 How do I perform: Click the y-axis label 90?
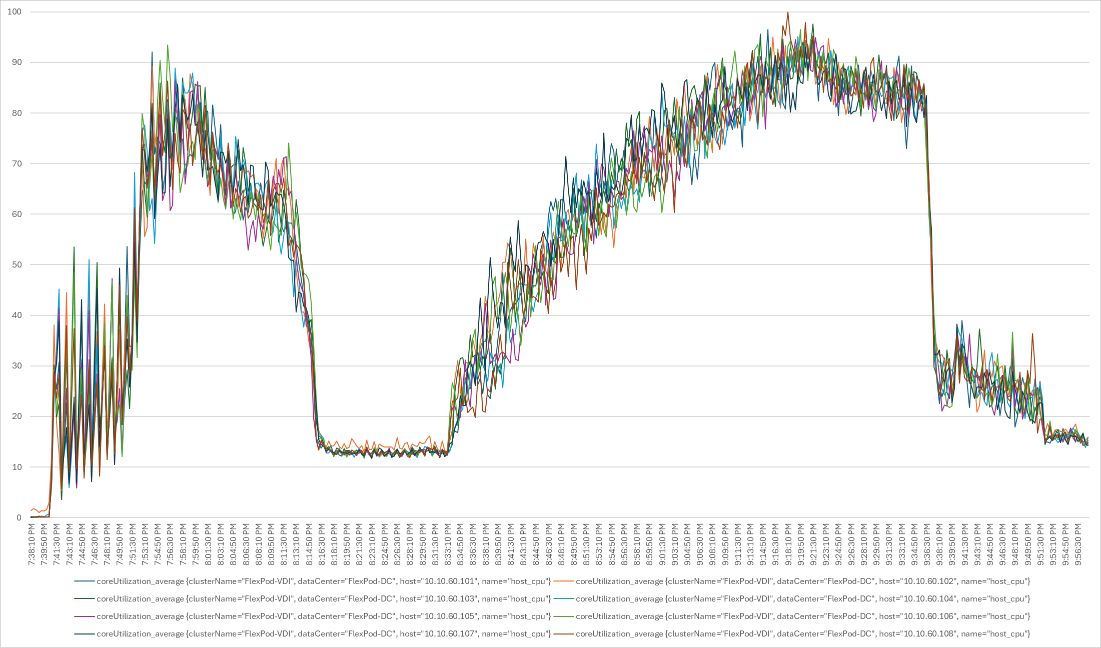pyautogui.click(x=16, y=62)
